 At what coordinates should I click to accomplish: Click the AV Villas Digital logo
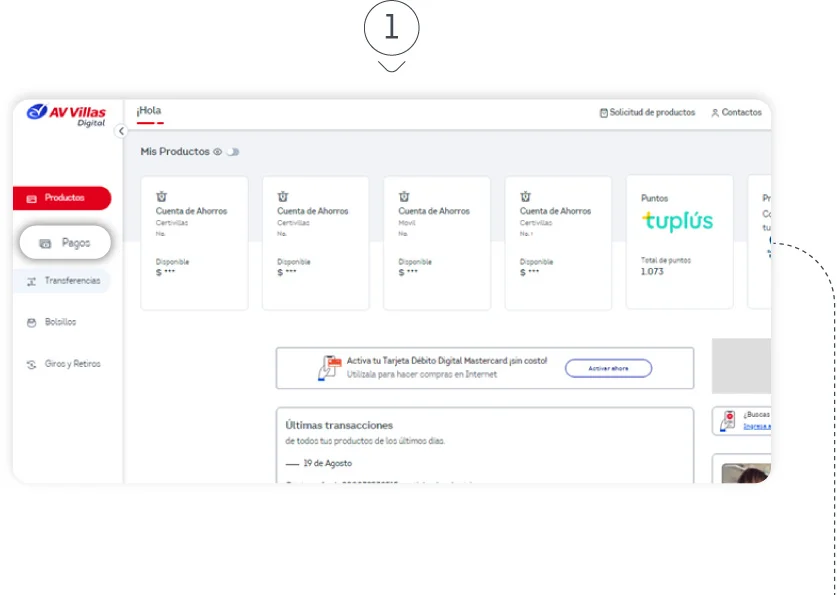[x=66, y=114]
